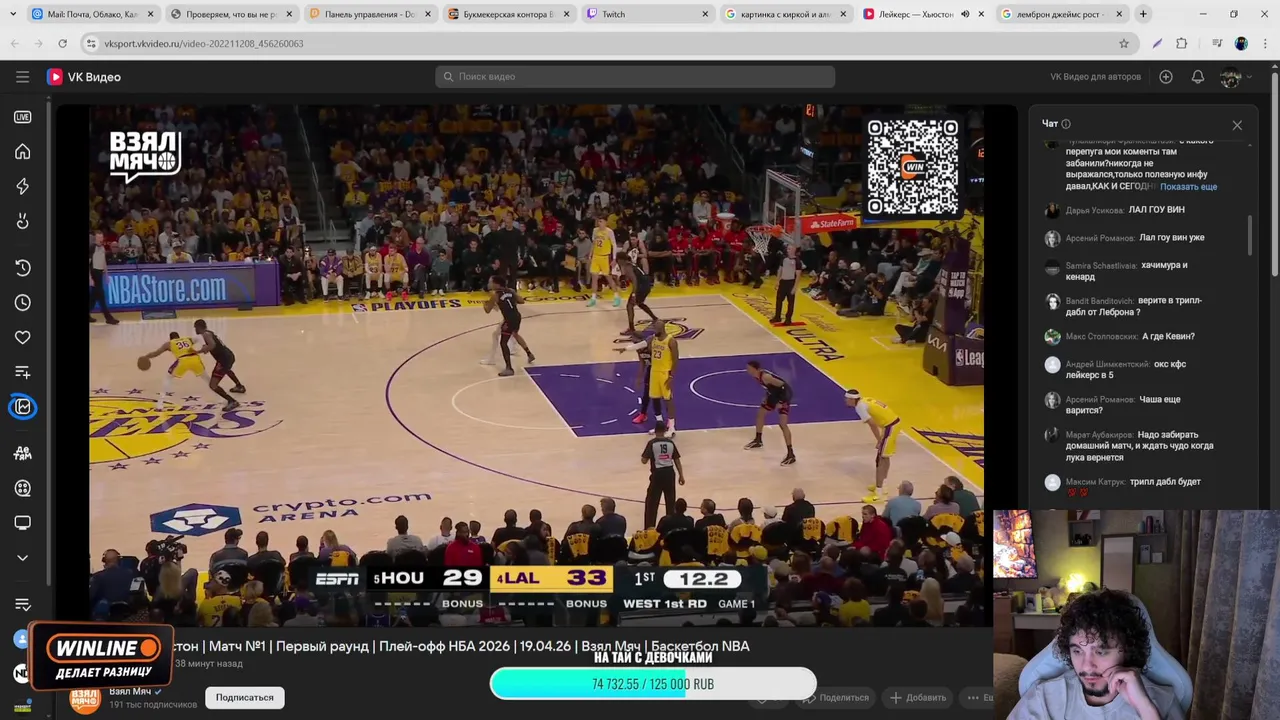Go back in browser
The width and height of the screenshot is (1280, 720).
tap(14, 43)
